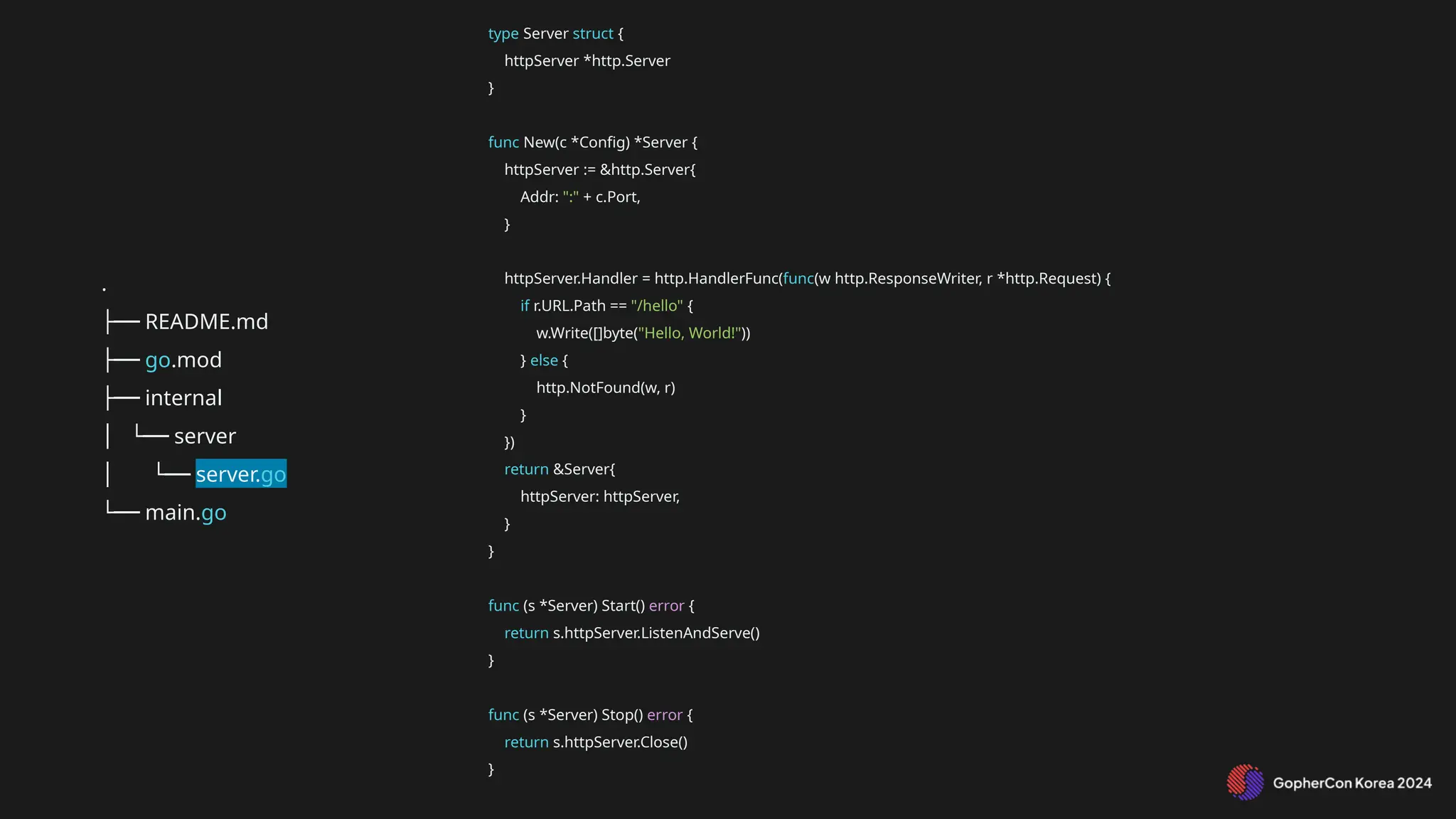Click the 'func New(c *Config) *Server {' line

(593, 142)
